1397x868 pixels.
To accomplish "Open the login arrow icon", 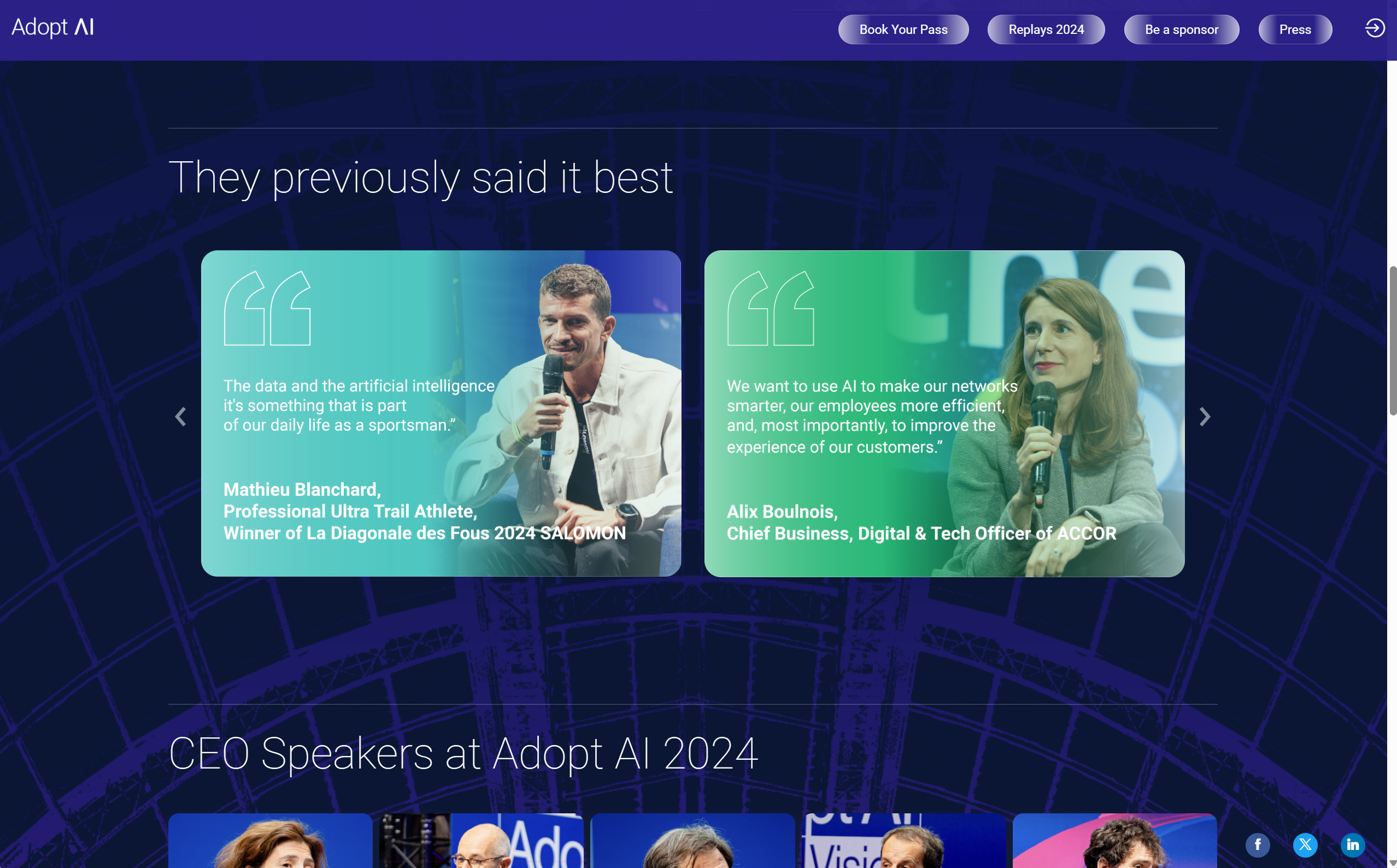I will point(1375,28).
